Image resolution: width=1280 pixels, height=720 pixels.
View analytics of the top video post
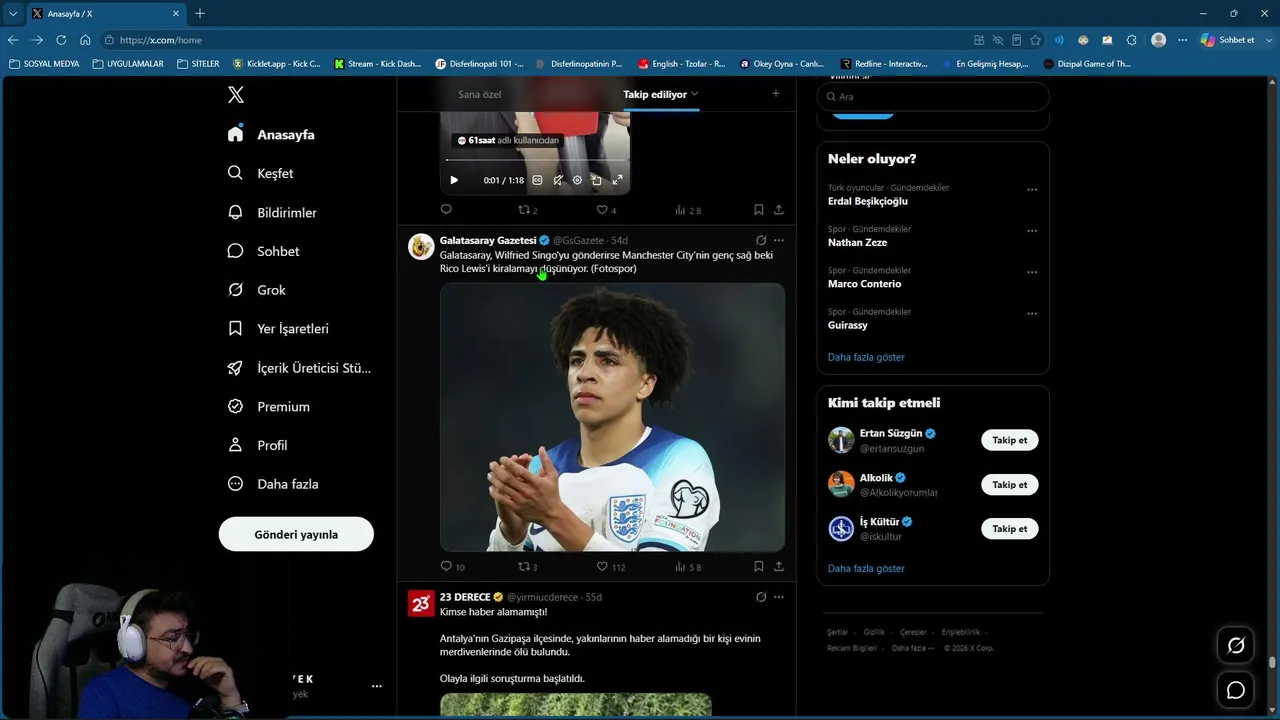click(x=688, y=210)
